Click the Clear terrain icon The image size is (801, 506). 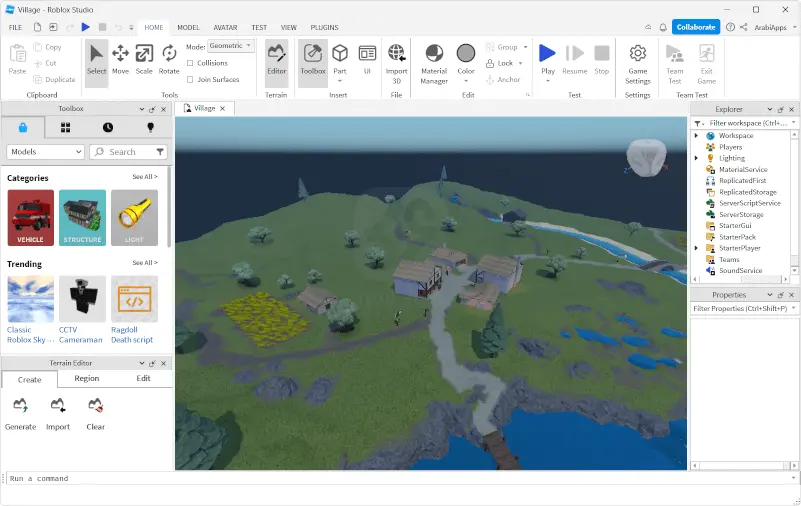click(95, 412)
